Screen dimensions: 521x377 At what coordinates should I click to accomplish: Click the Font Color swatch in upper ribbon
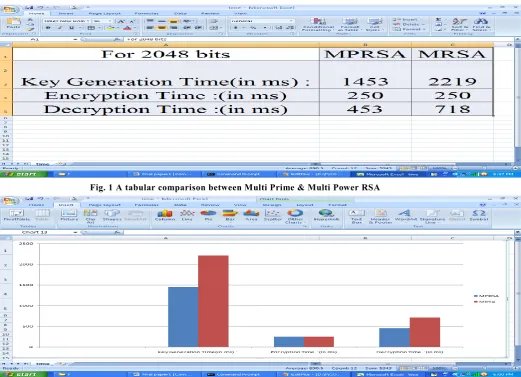click(x=127, y=28)
